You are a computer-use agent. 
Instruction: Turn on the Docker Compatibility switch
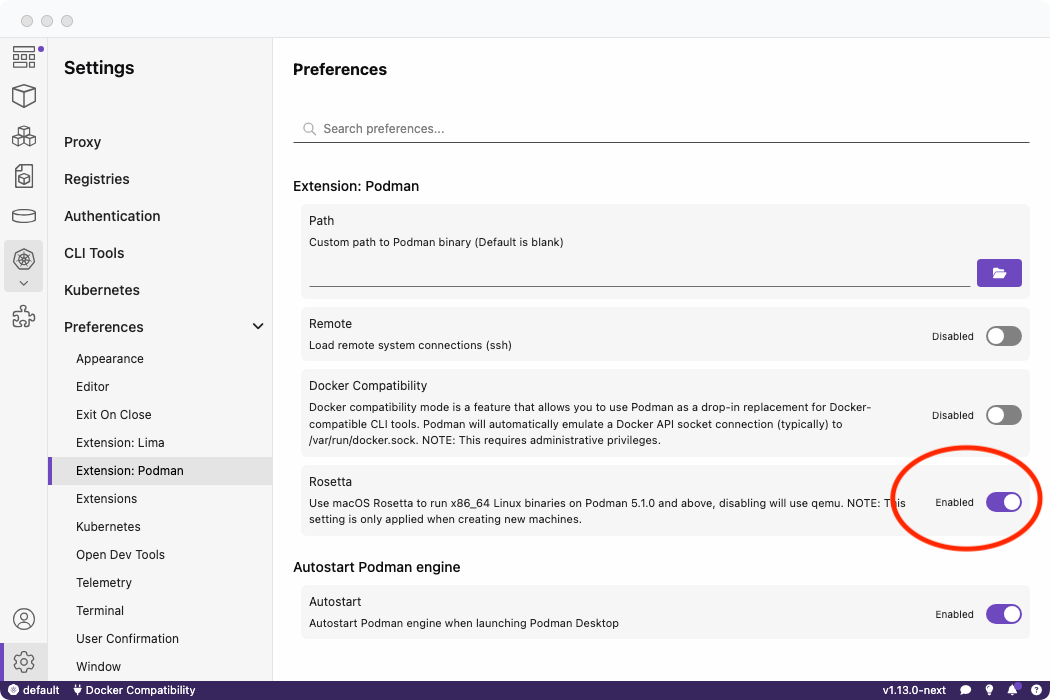tap(1003, 415)
